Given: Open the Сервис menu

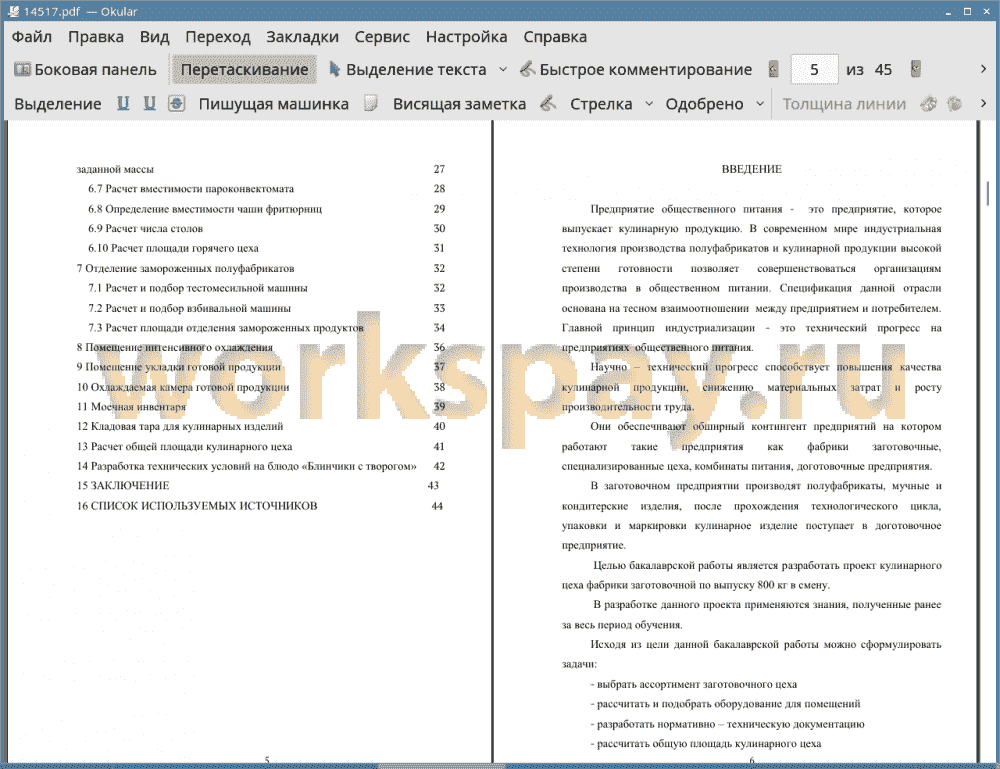Looking at the screenshot, I should [x=382, y=37].
